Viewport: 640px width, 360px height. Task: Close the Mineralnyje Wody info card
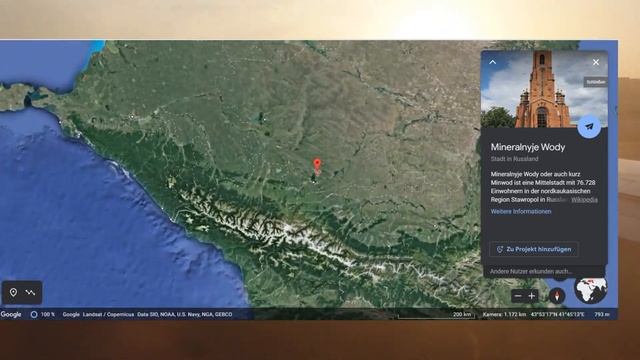click(596, 62)
